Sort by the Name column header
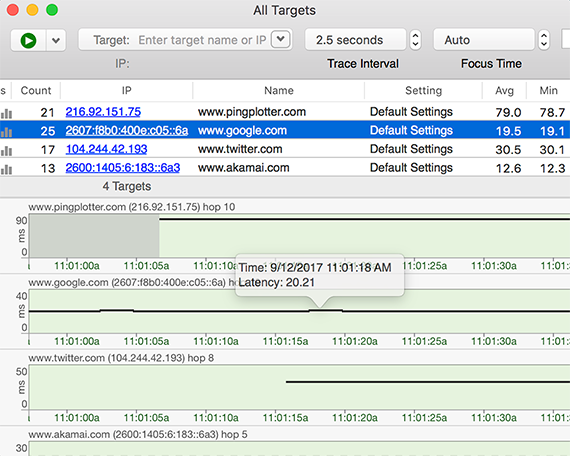The image size is (570, 456). 279,90
